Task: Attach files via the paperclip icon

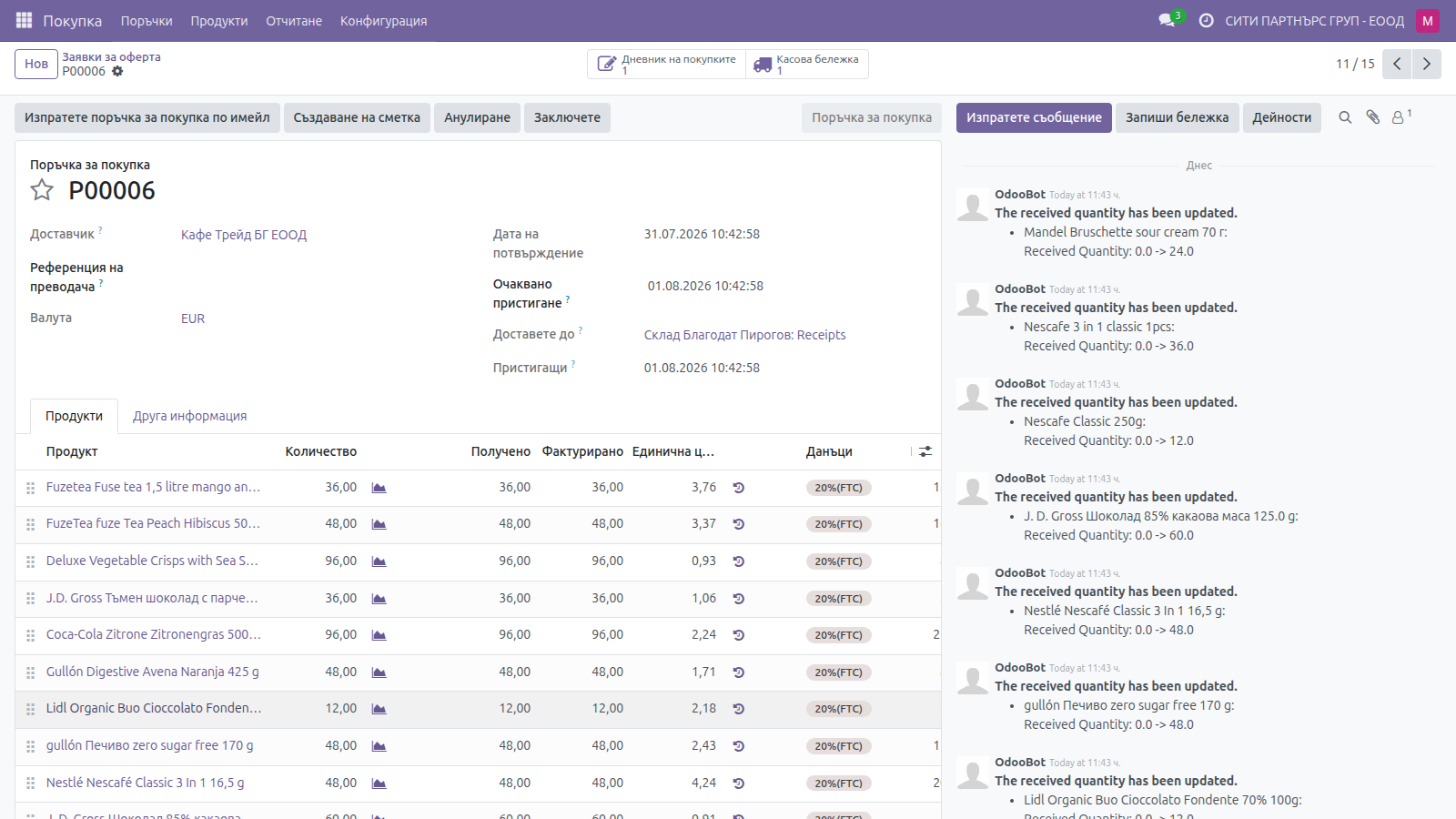Action: (1372, 117)
